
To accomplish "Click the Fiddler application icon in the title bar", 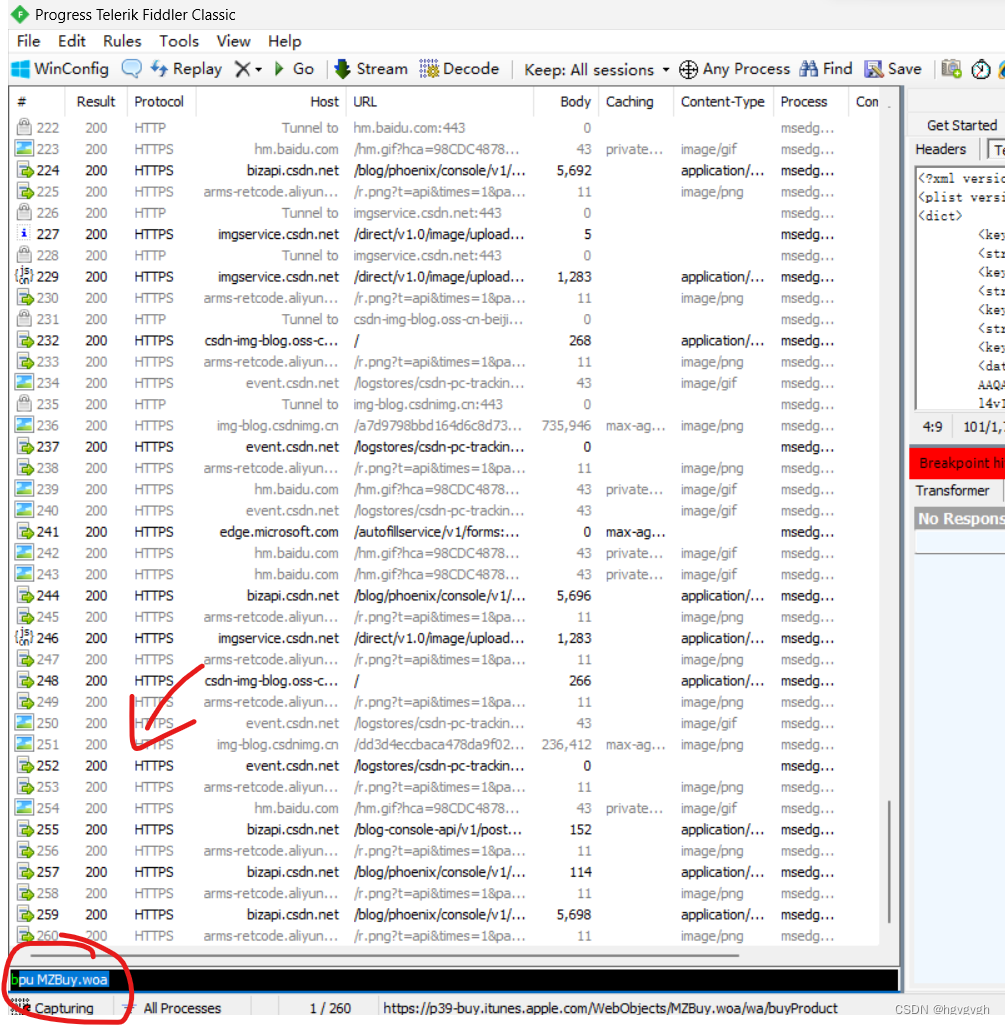I will [x=19, y=14].
